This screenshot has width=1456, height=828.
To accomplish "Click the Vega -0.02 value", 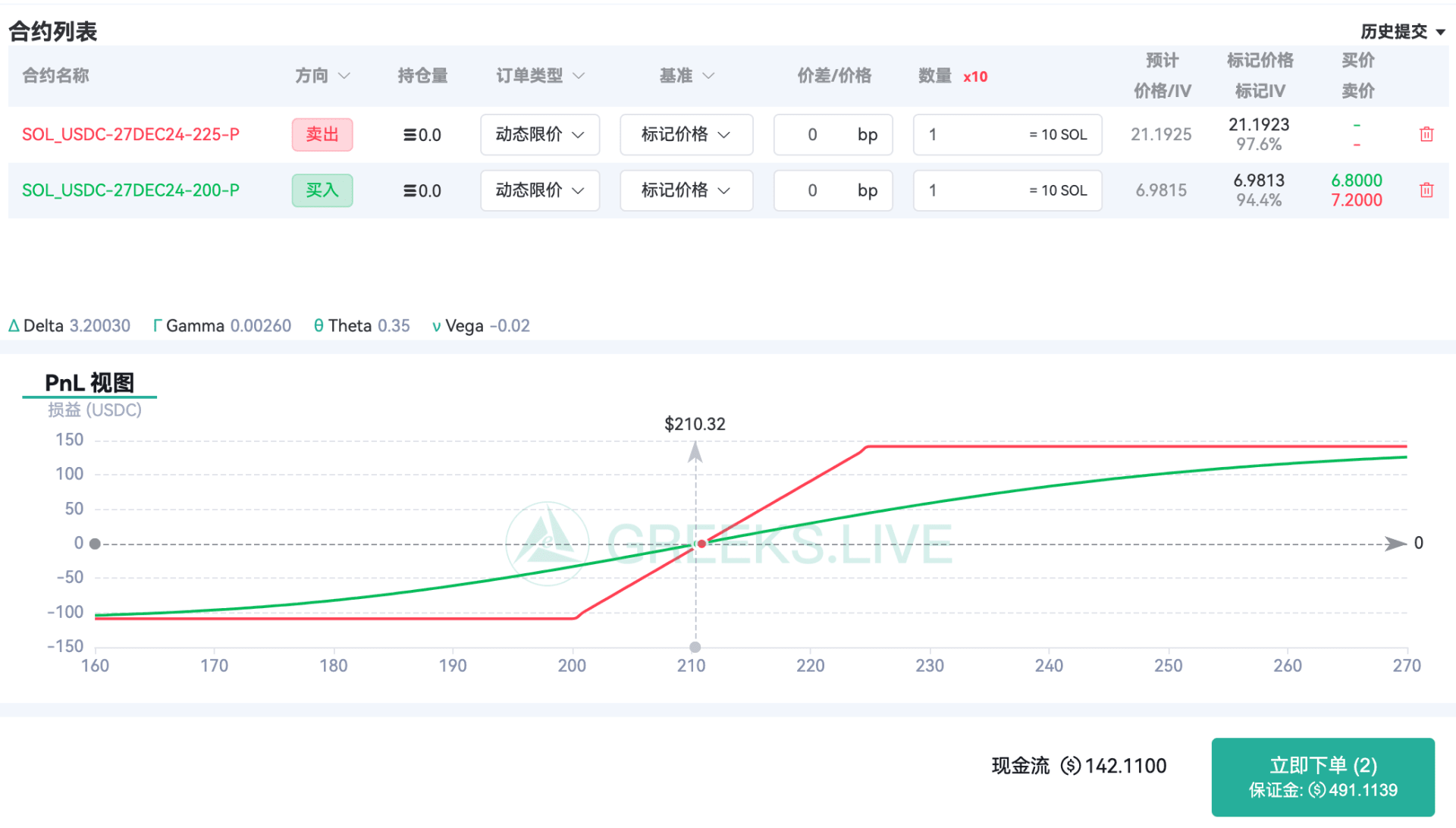I will (510, 326).
